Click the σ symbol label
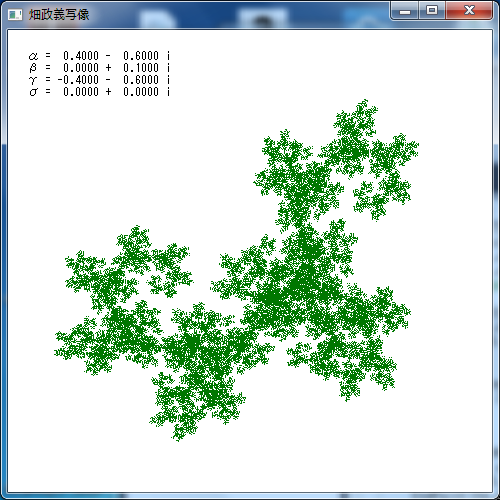This screenshot has height=500, width=500. click(x=33, y=92)
